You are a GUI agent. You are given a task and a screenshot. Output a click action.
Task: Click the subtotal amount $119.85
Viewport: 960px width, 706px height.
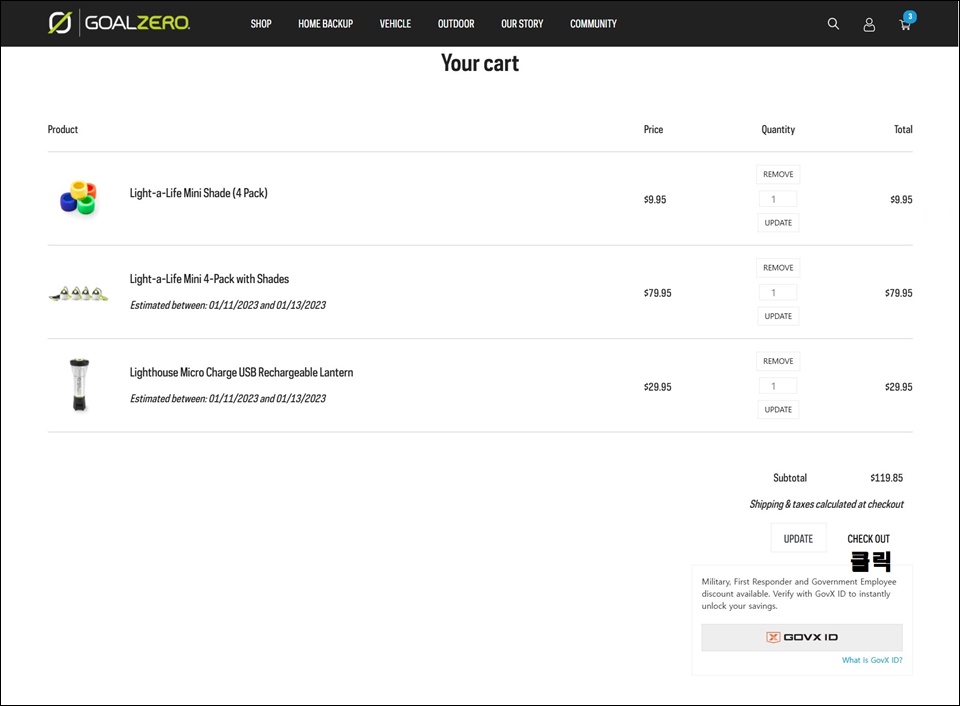(887, 478)
